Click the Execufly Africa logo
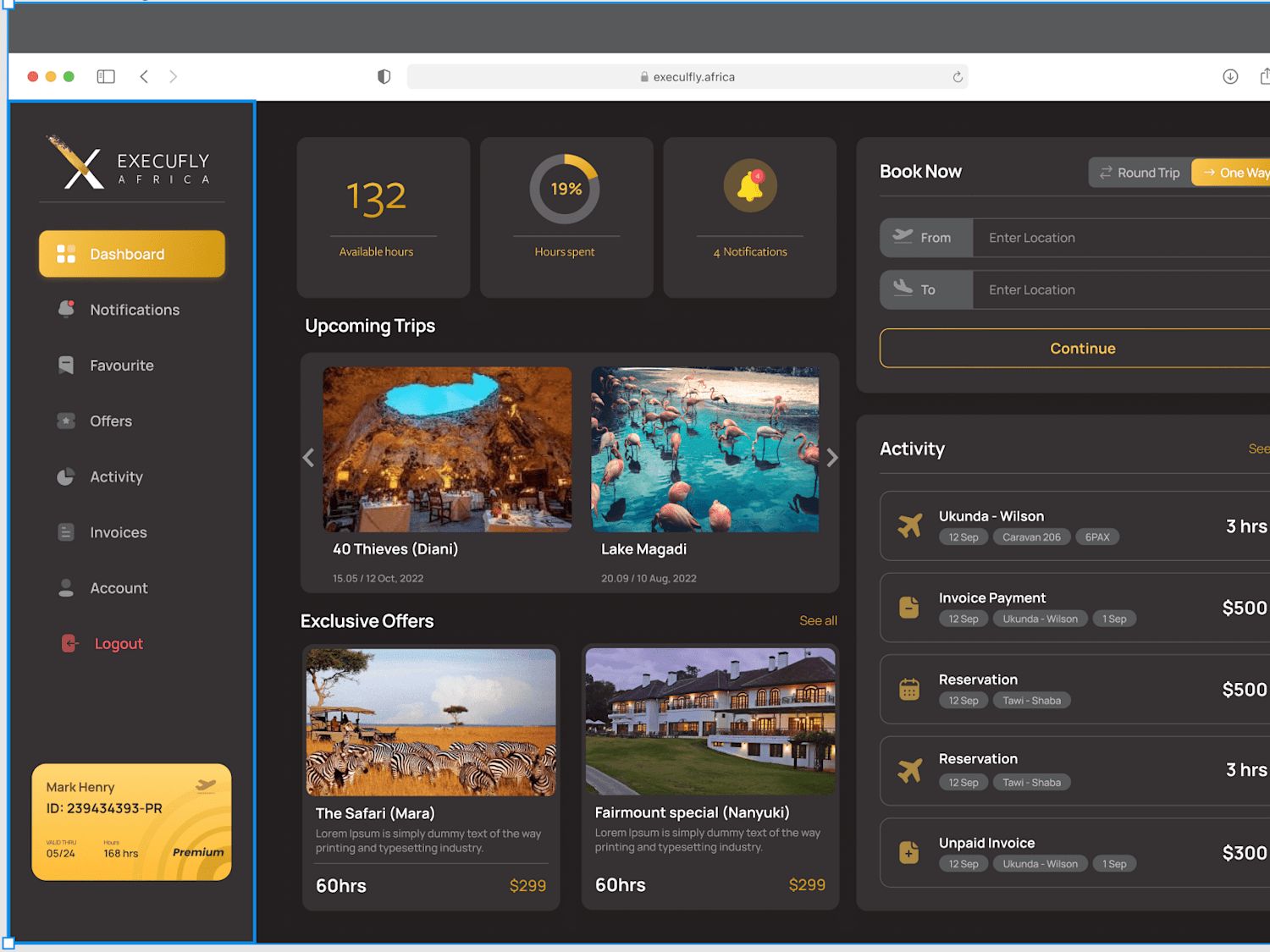 [x=129, y=162]
